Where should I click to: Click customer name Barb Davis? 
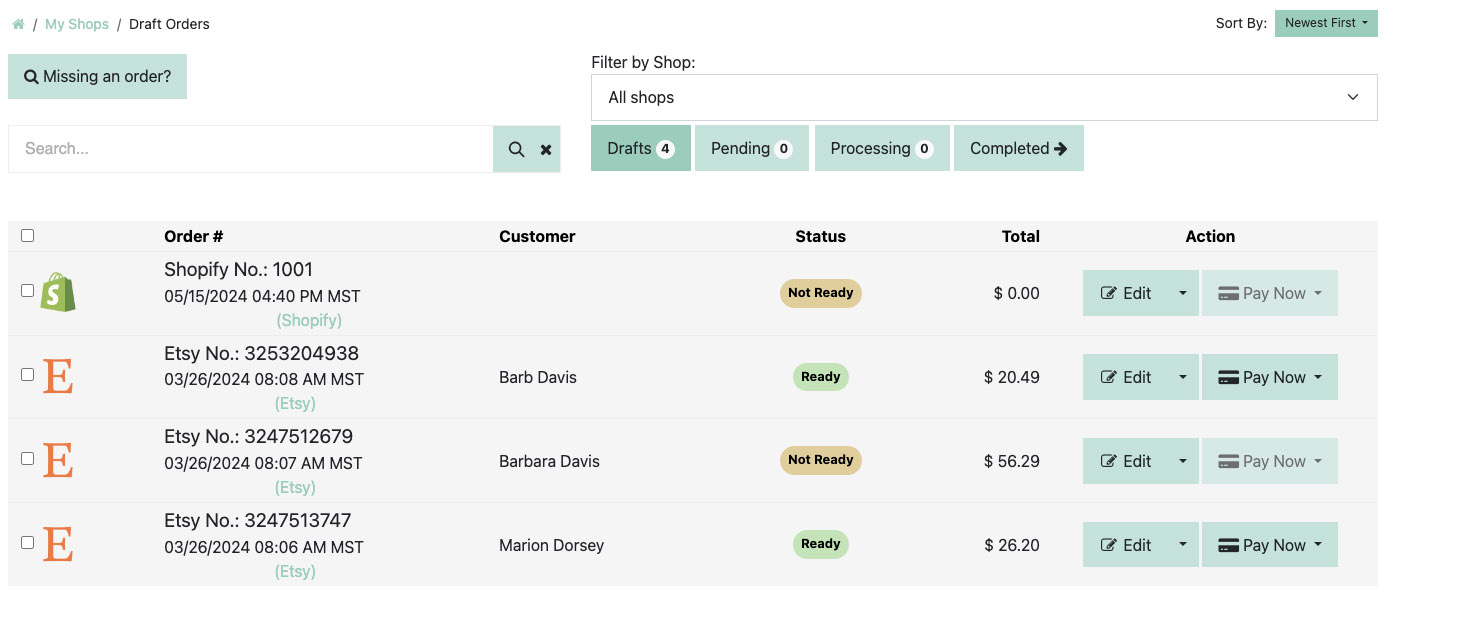point(538,377)
